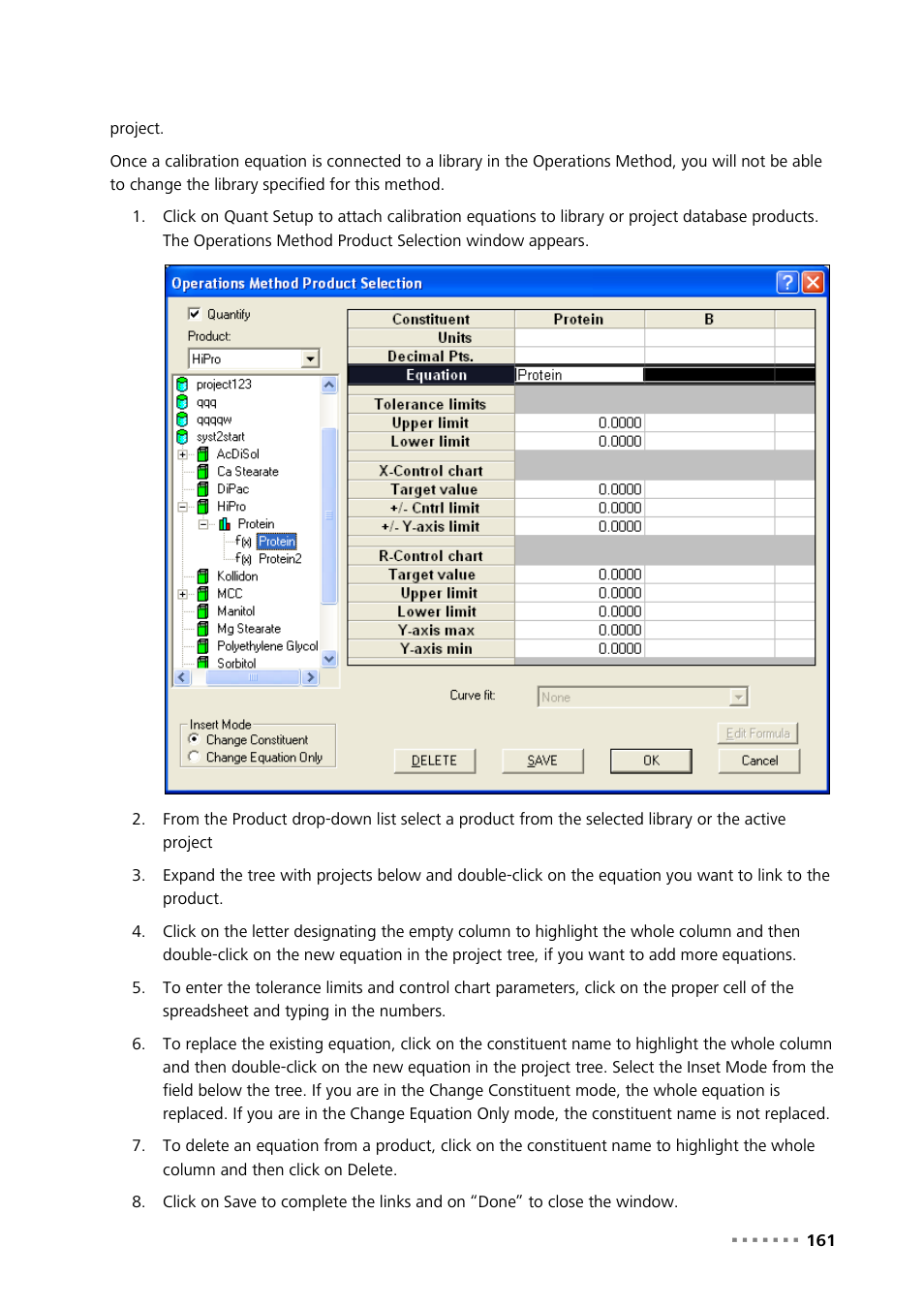The width and height of the screenshot is (924, 1308).
Task: Click the MCC product icon
Action: pyautogui.click(x=202, y=594)
